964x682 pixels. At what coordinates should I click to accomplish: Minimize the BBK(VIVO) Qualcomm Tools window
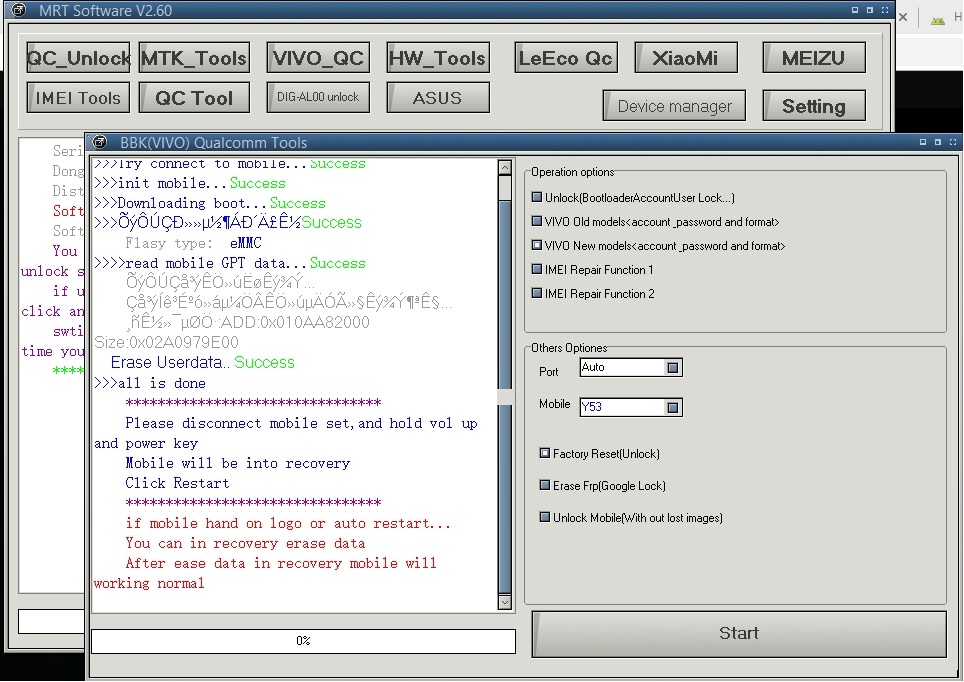(x=923, y=142)
